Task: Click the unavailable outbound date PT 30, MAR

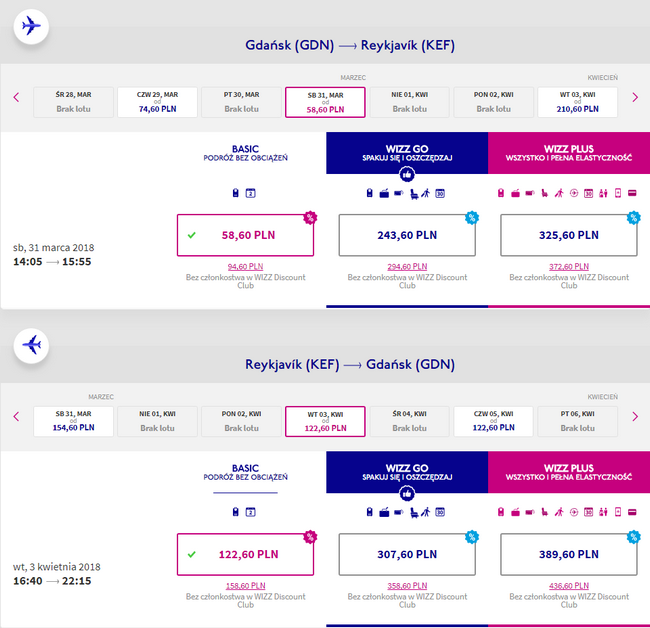Action: click(x=241, y=102)
